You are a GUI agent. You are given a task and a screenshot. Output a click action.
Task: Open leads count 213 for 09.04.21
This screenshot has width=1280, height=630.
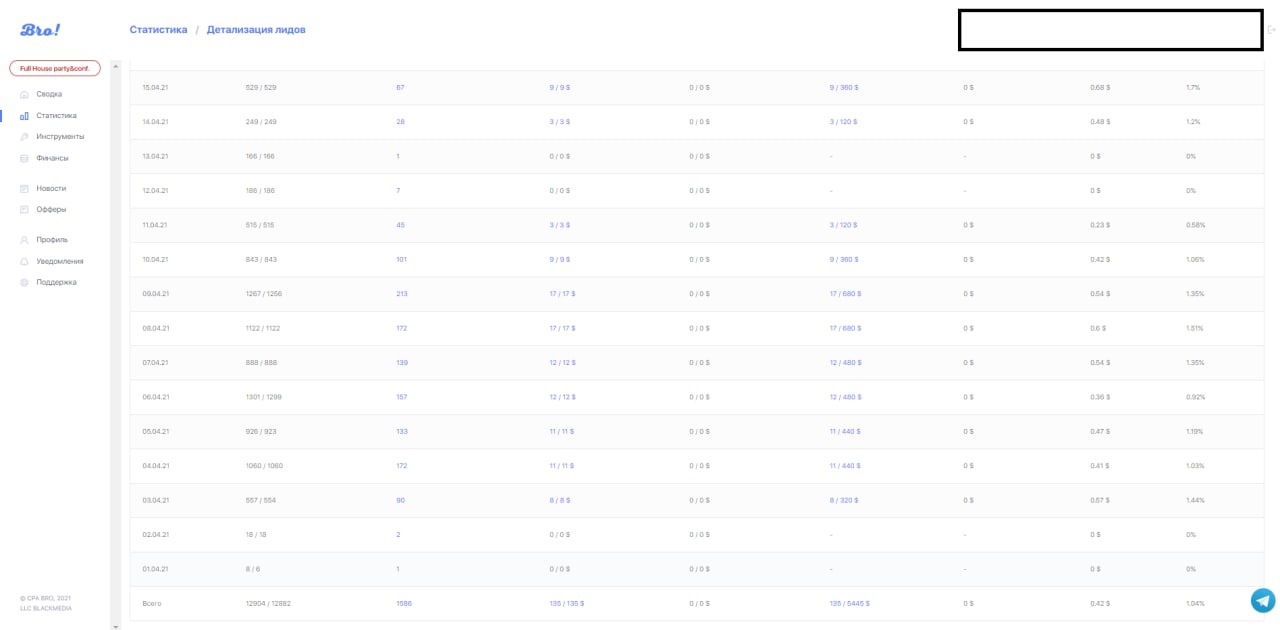pos(402,294)
